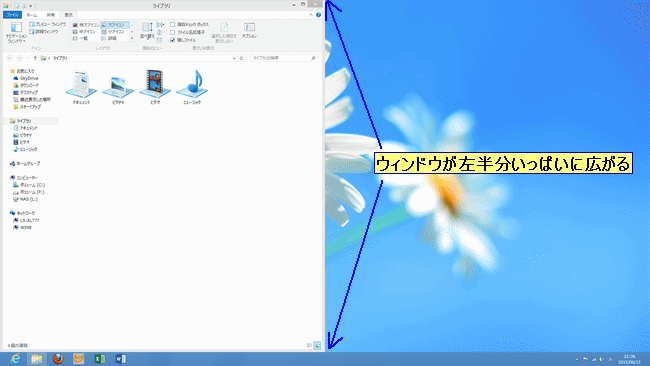The image size is (650, 366).
Task: Select Medium icons (中アイコン) layout
Action: click(x=84, y=32)
